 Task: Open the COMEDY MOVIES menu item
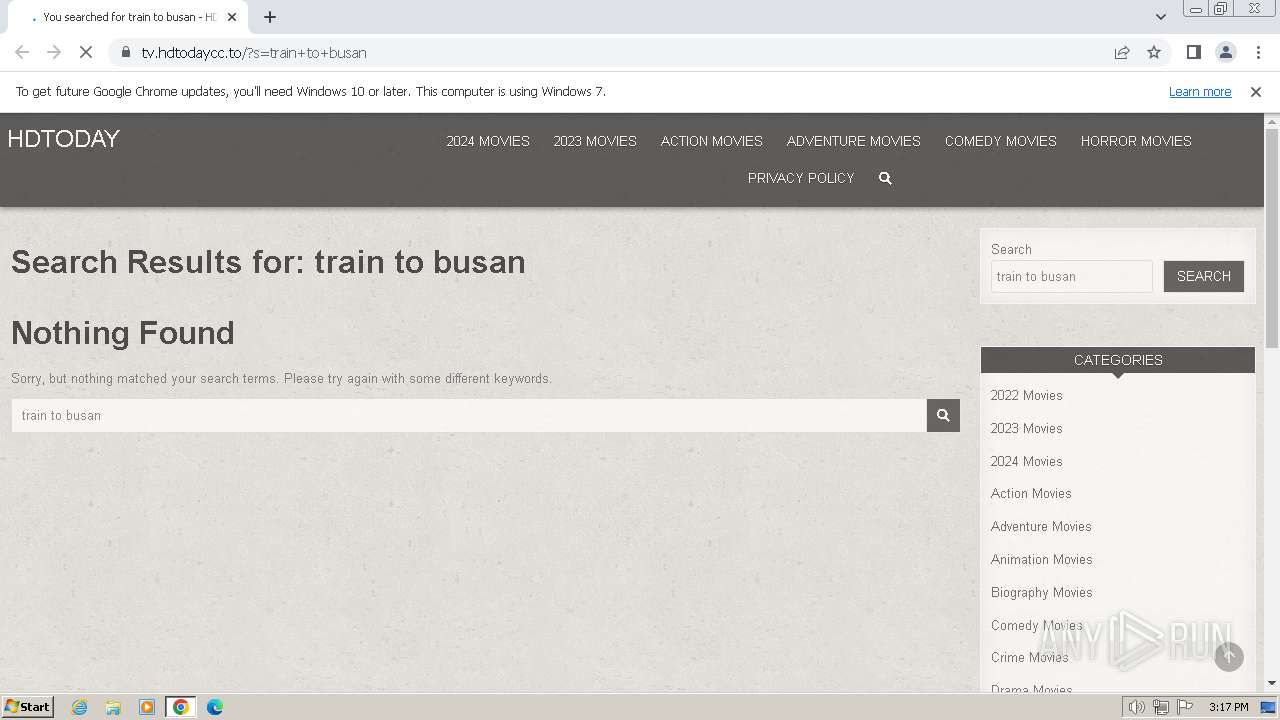click(x=1001, y=141)
